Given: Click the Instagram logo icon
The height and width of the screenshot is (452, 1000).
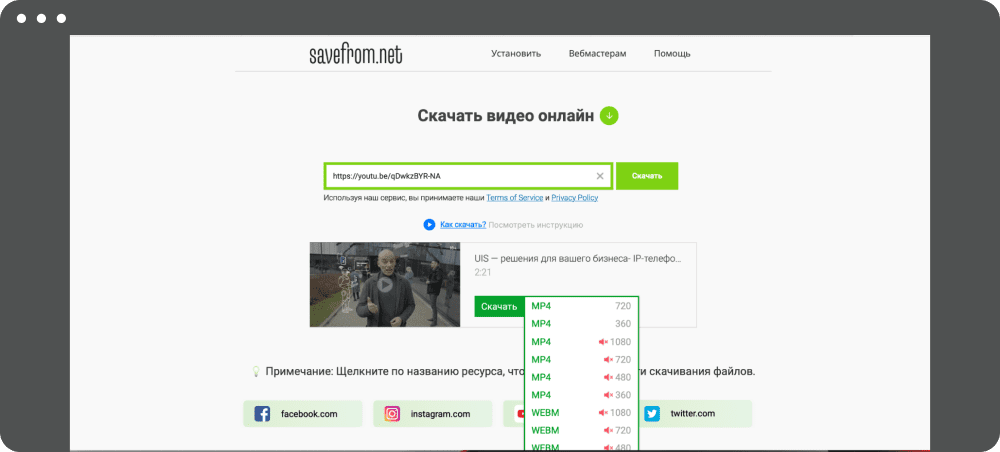Looking at the screenshot, I should point(392,414).
